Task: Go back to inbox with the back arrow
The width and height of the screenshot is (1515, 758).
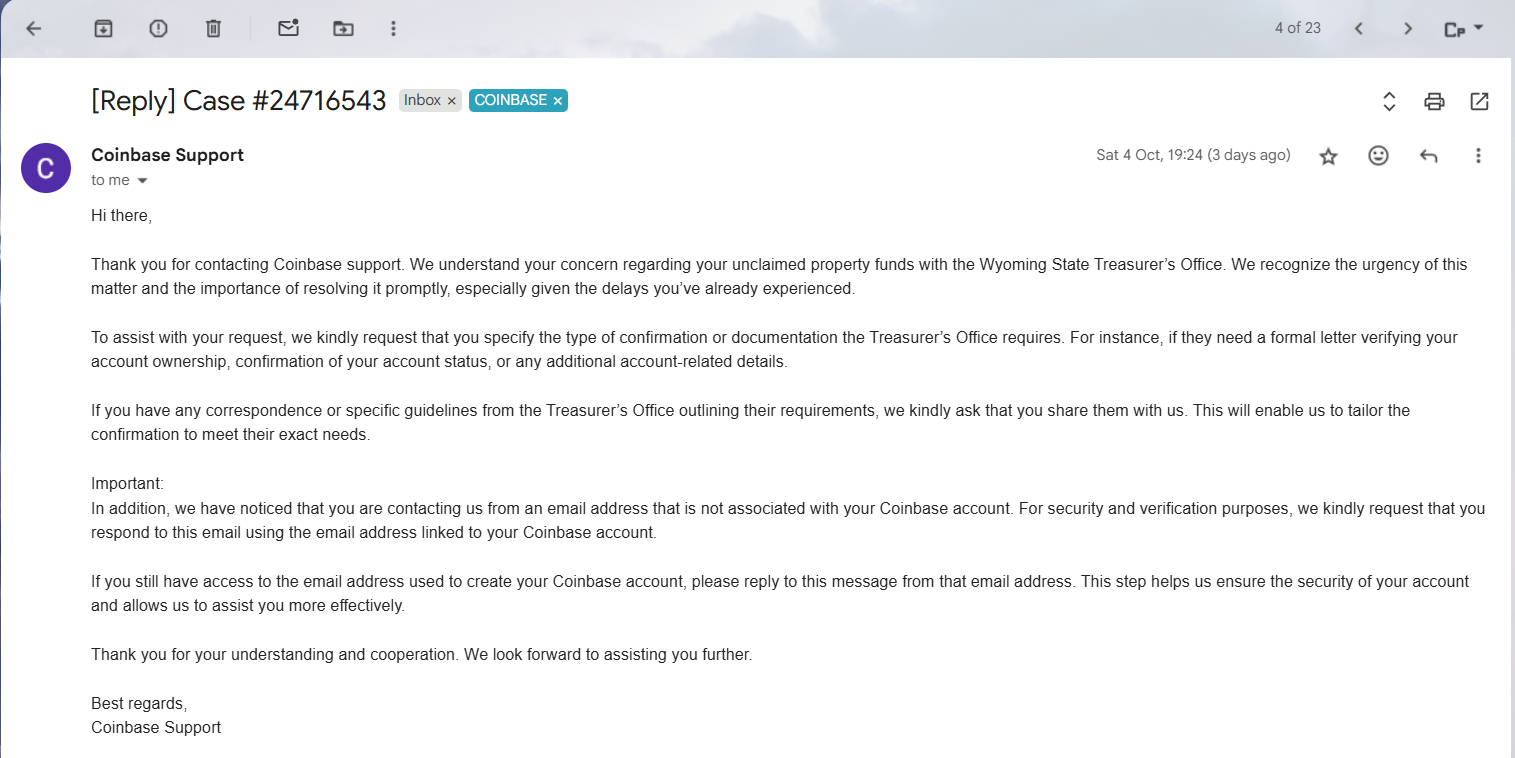Action: [34, 29]
